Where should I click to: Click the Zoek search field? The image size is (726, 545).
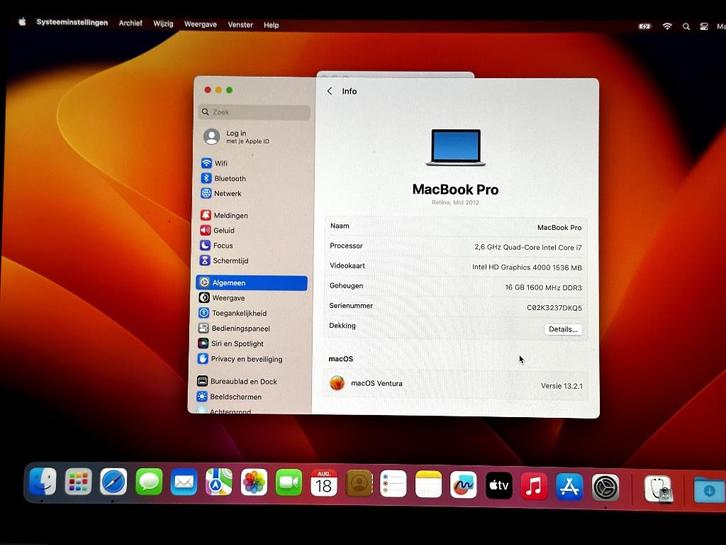255,112
